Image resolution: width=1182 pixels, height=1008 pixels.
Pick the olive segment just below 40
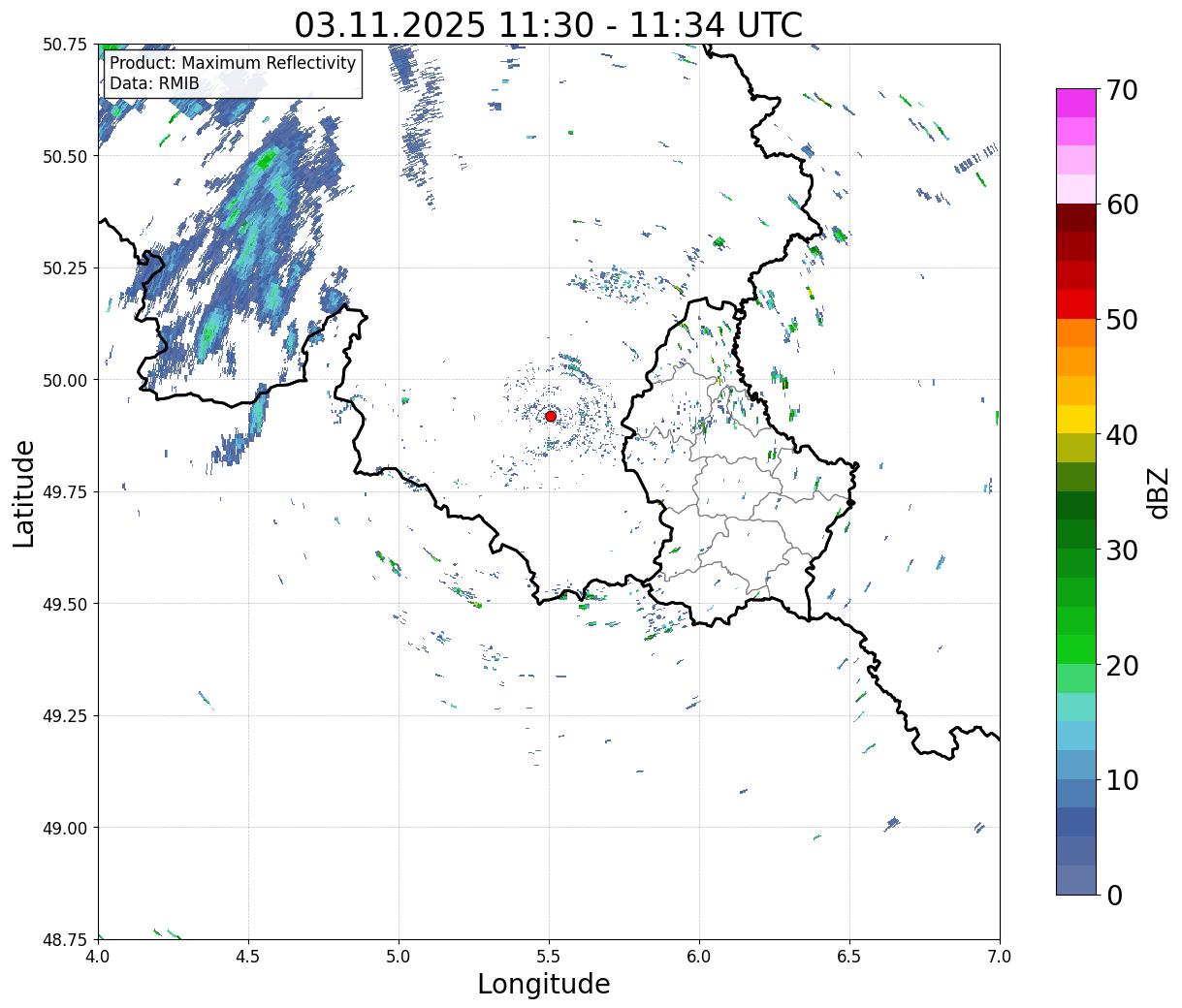pos(1076,449)
